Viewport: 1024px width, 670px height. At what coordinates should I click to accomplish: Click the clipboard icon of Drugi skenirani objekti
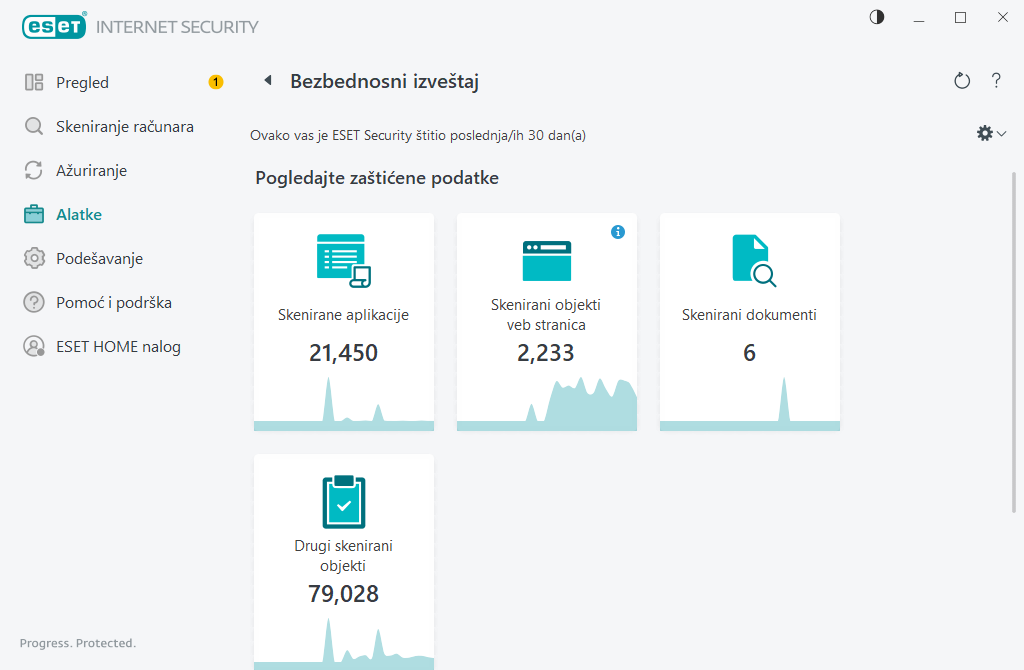tap(344, 502)
